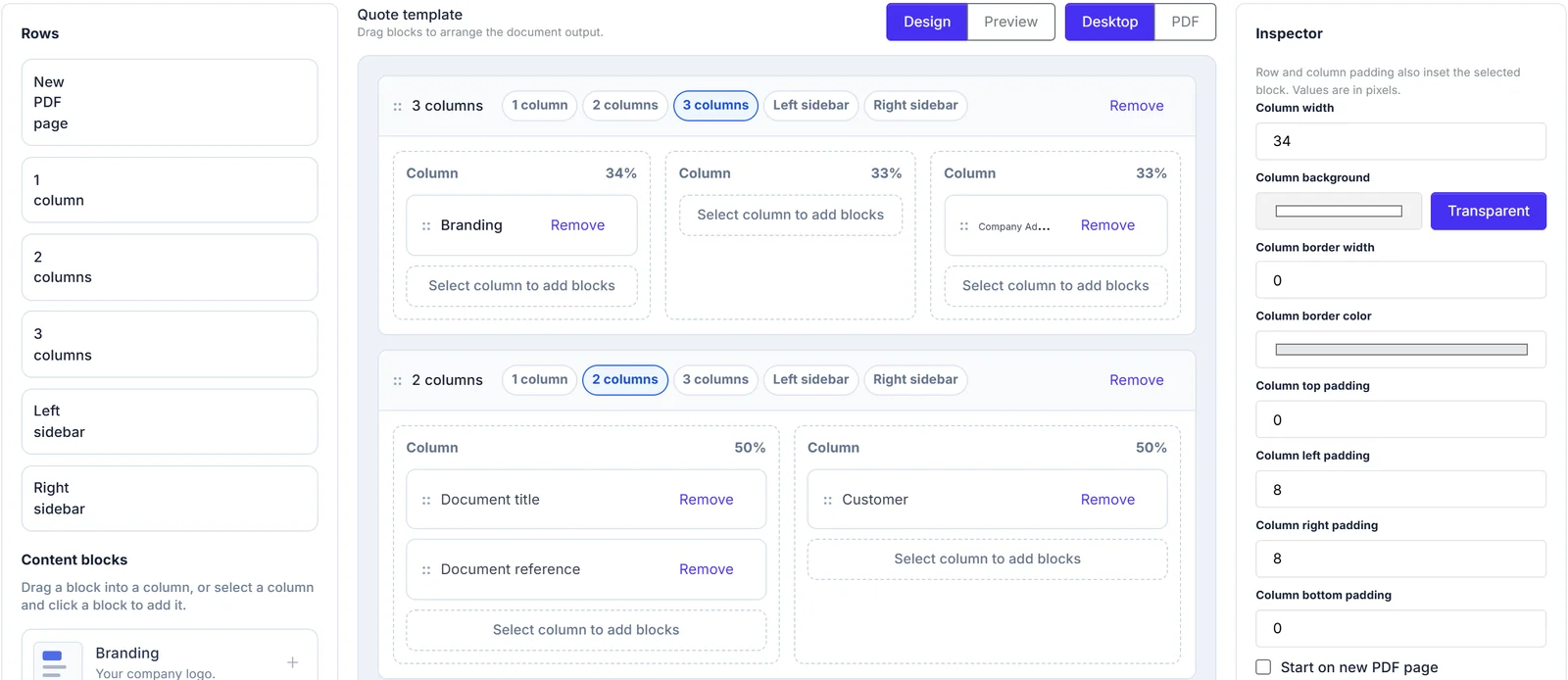
Task: Choose 3 columns layout in the first row
Action: (x=715, y=106)
